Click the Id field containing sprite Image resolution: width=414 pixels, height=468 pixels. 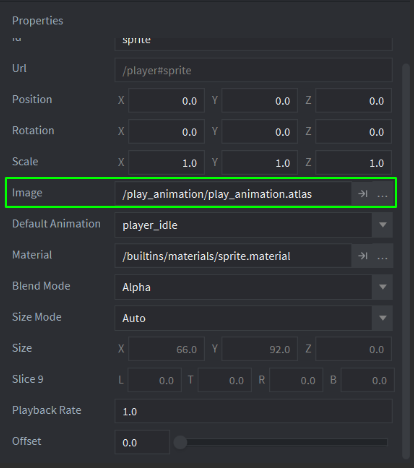coord(253,43)
